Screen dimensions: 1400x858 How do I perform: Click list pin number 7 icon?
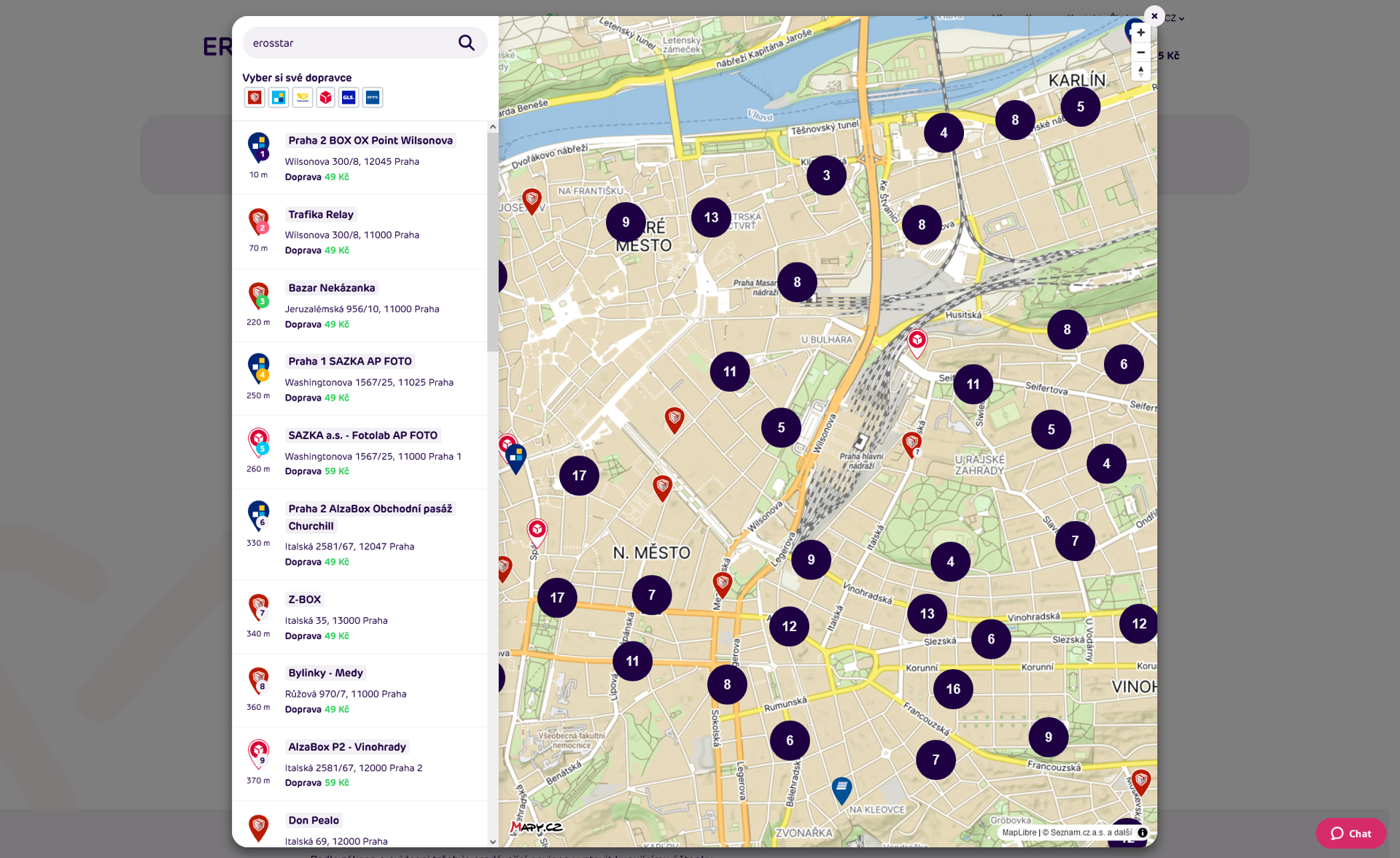click(259, 607)
